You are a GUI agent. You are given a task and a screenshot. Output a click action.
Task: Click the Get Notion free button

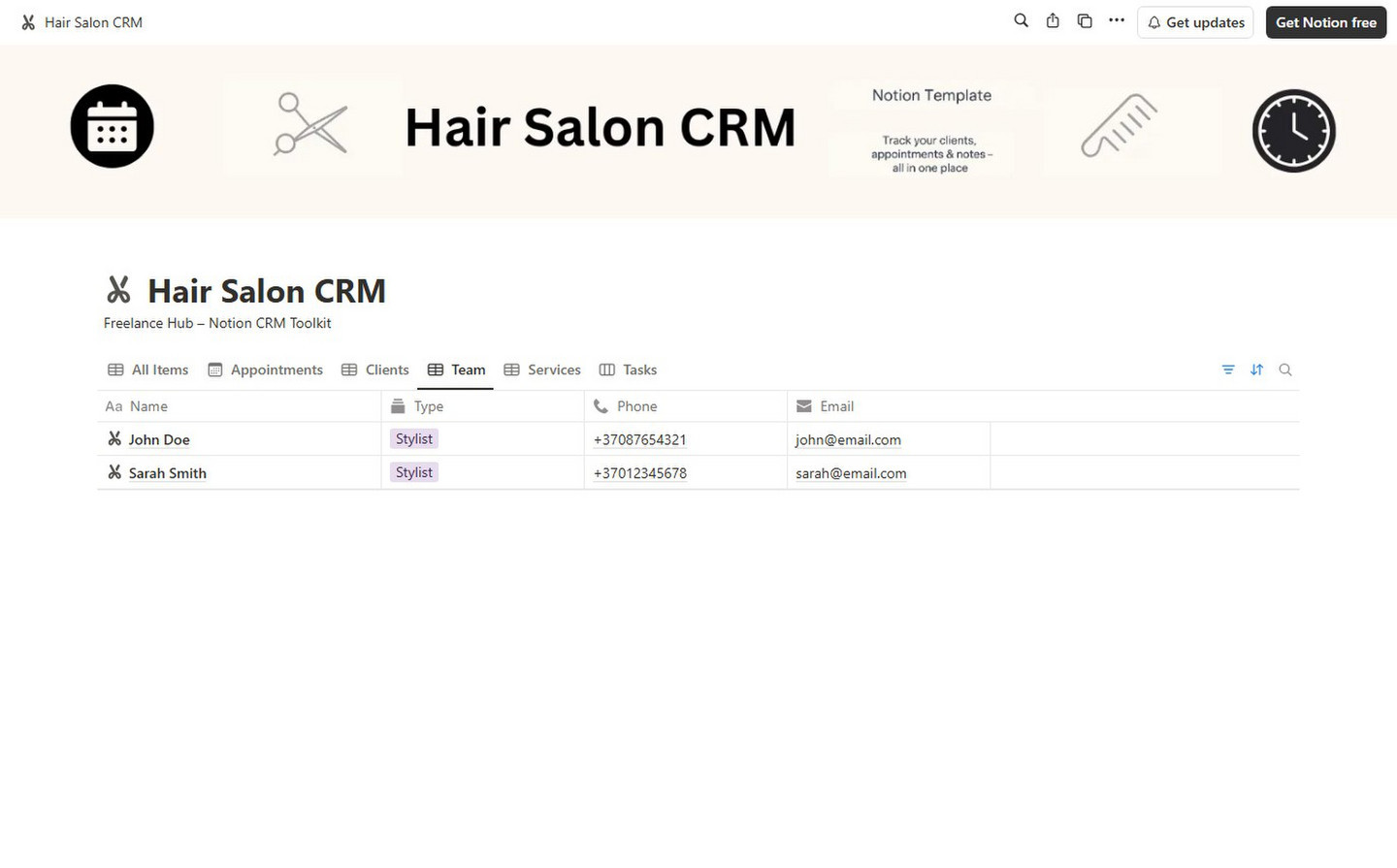[x=1325, y=22]
